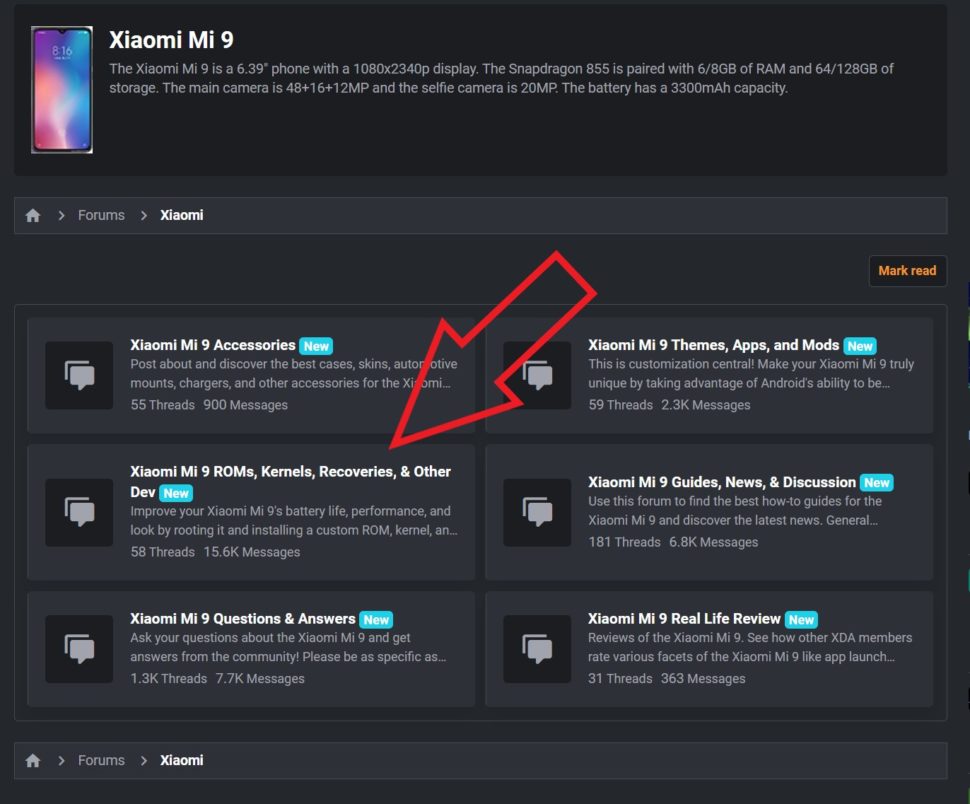Click the New badge next to Guides, News, & Discussion

pyautogui.click(x=877, y=482)
